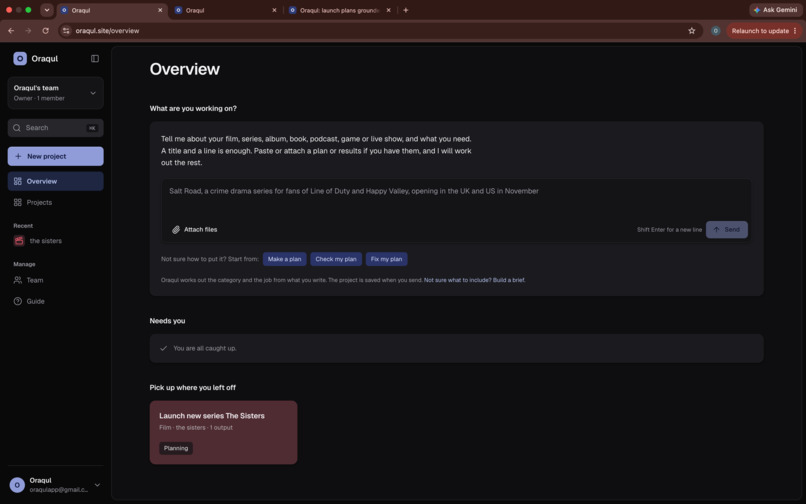Bookmark this page with the star icon
The height and width of the screenshot is (504, 806).
pyautogui.click(x=691, y=31)
